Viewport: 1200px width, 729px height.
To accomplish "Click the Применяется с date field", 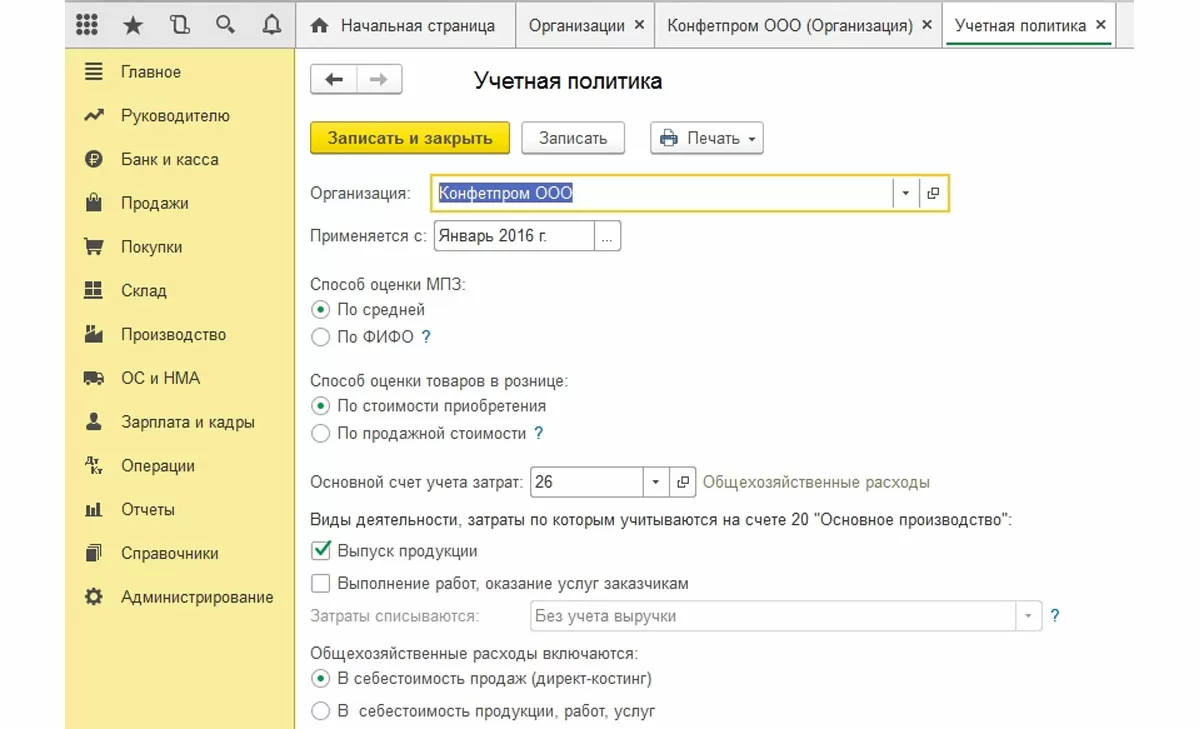I will pyautogui.click(x=514, y=236).
